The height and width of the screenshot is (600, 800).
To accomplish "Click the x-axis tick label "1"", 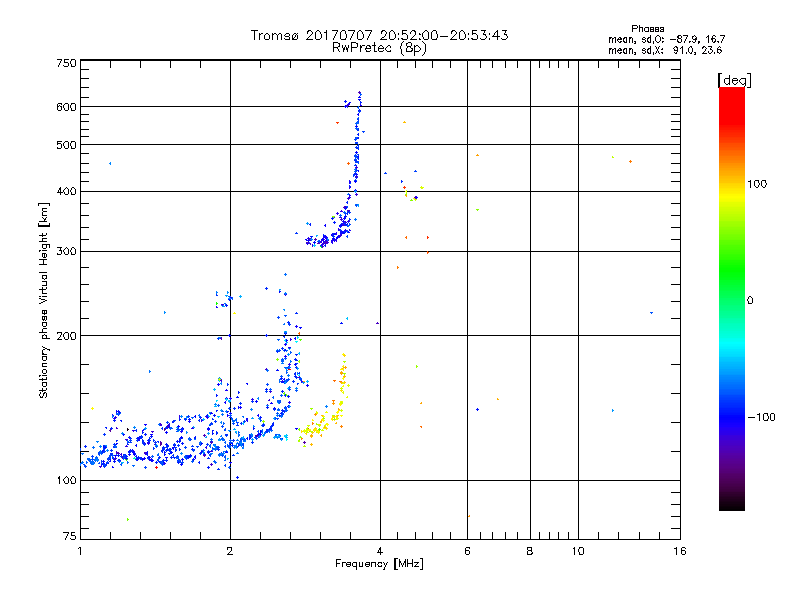I will click(80, 551).
